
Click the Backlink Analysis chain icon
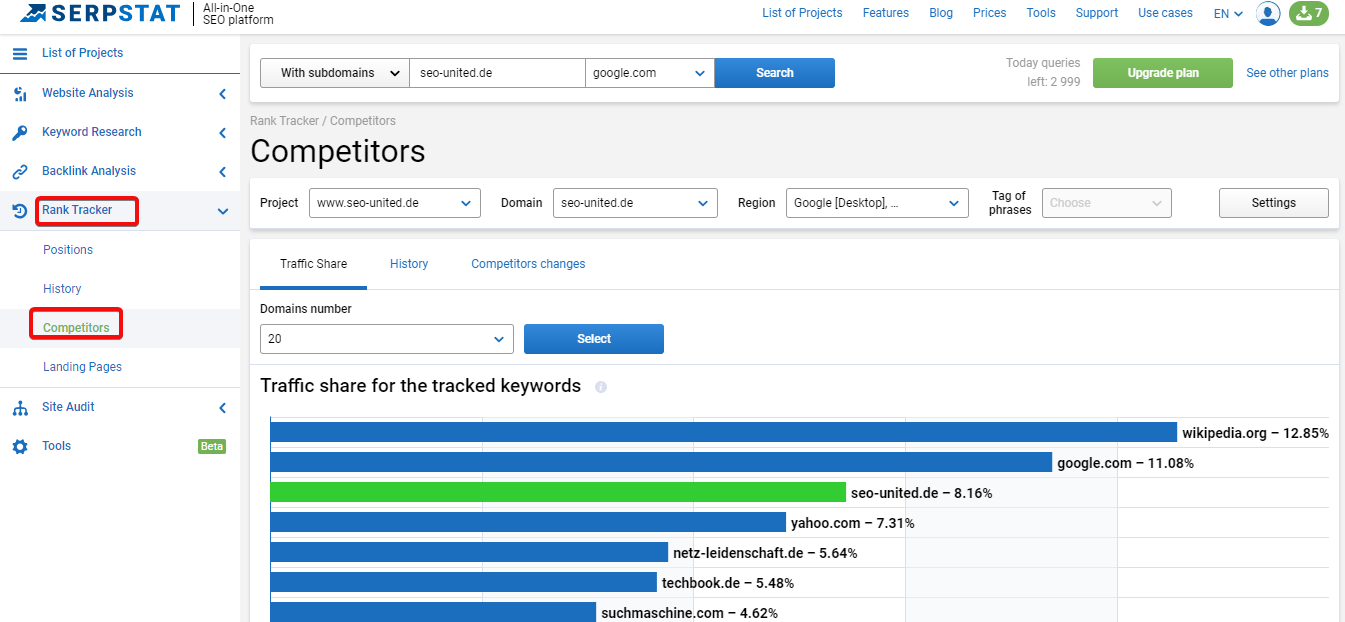pos(20,171)
